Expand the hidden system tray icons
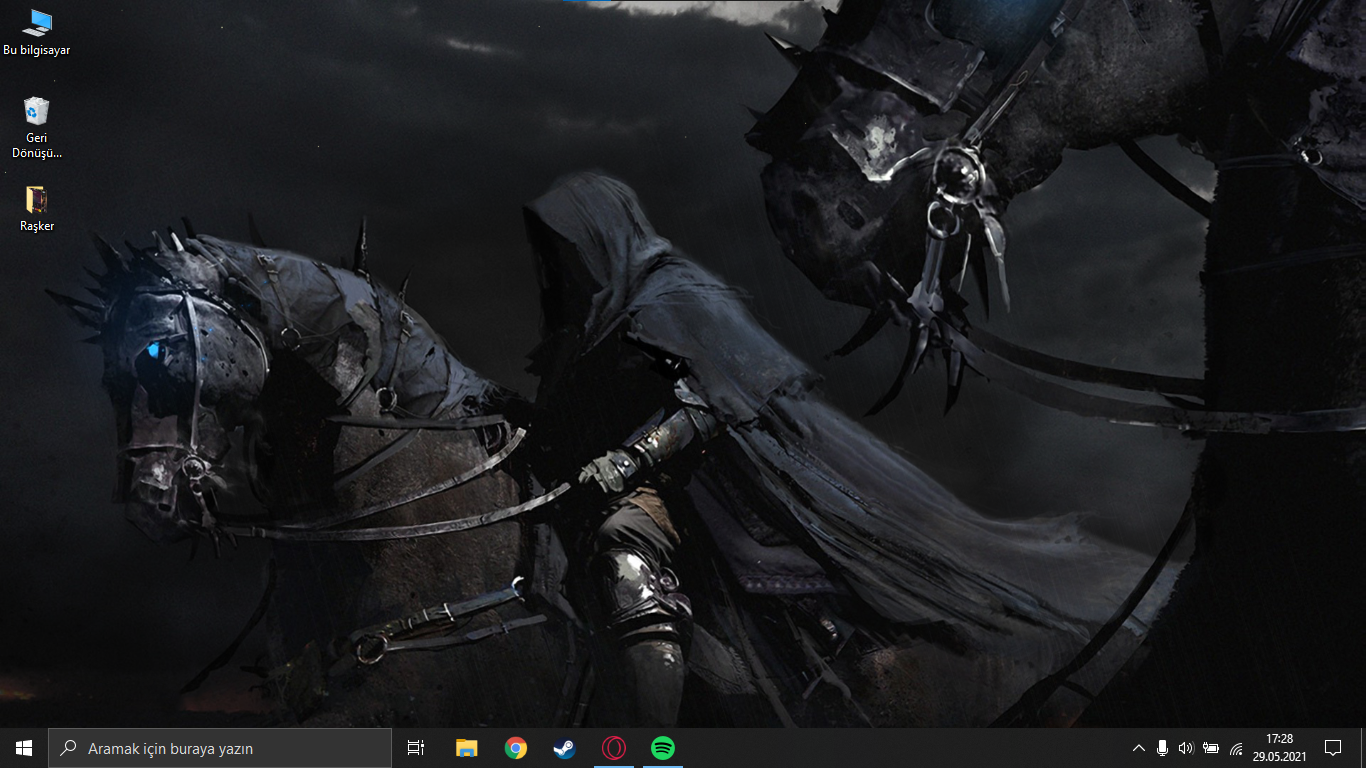Image resolution: width=1366 pixels, height=768 pixels. pos(1138,748)
